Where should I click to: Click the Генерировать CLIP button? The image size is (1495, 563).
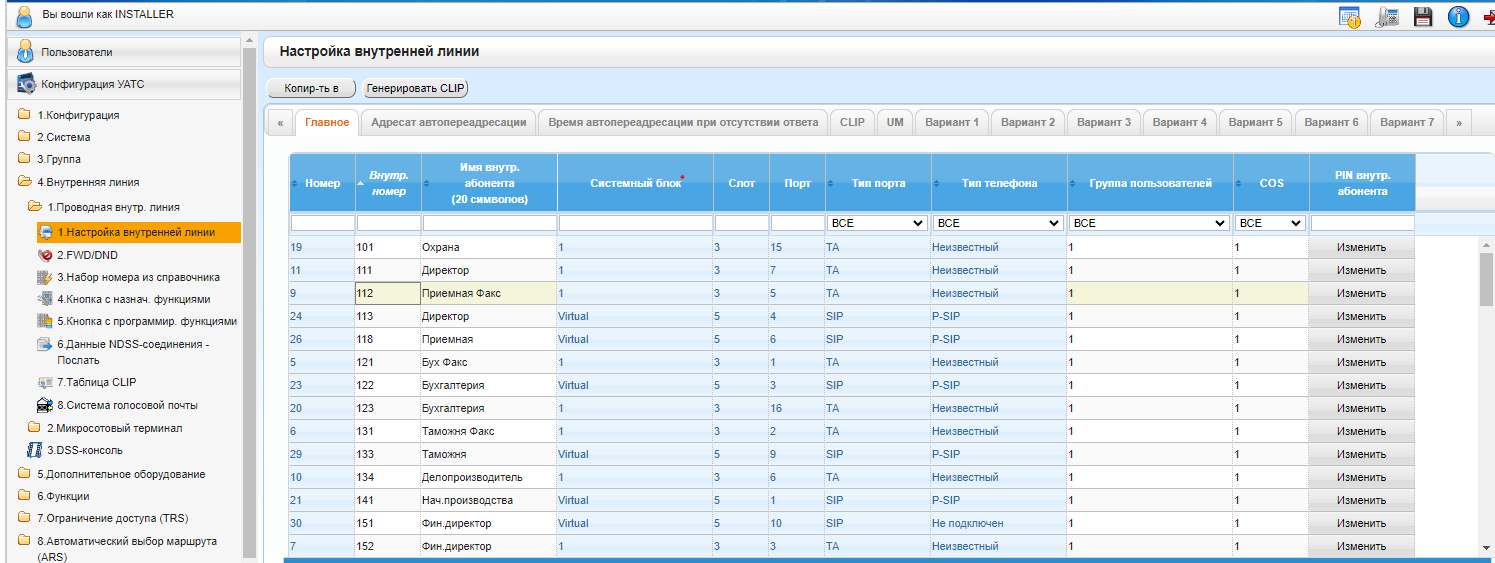point(415,88)
